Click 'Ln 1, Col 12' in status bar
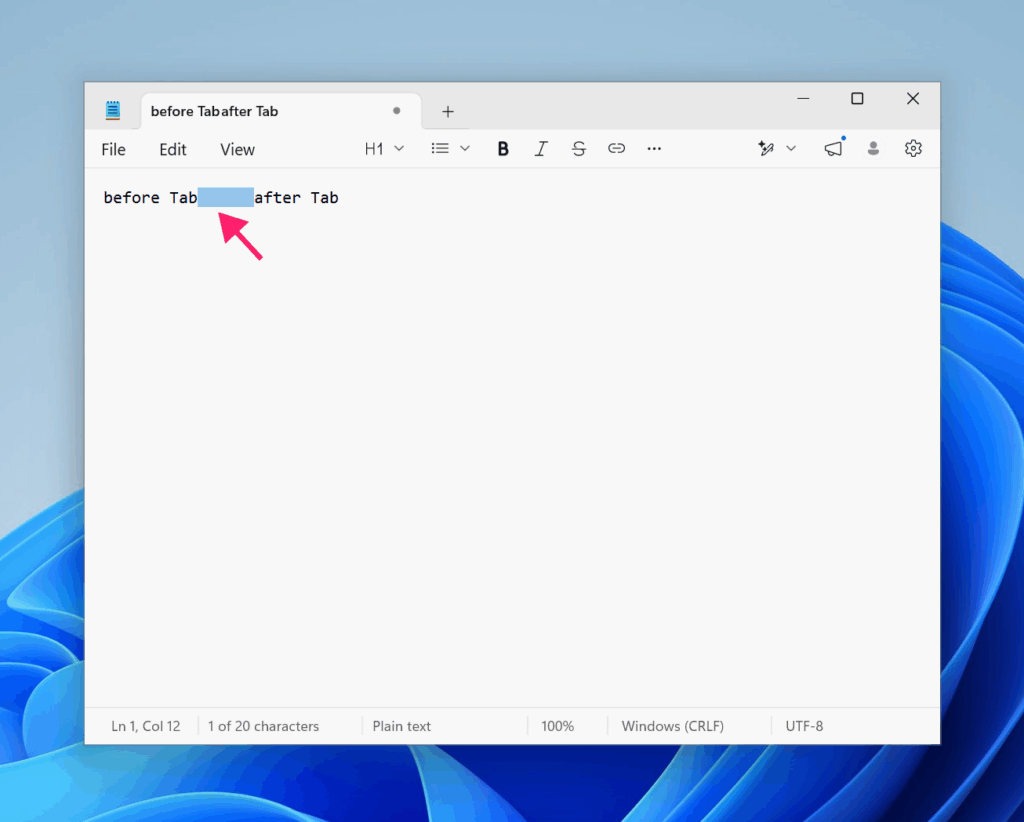Screen dimensions: 1024x822 tap(146, 726)
